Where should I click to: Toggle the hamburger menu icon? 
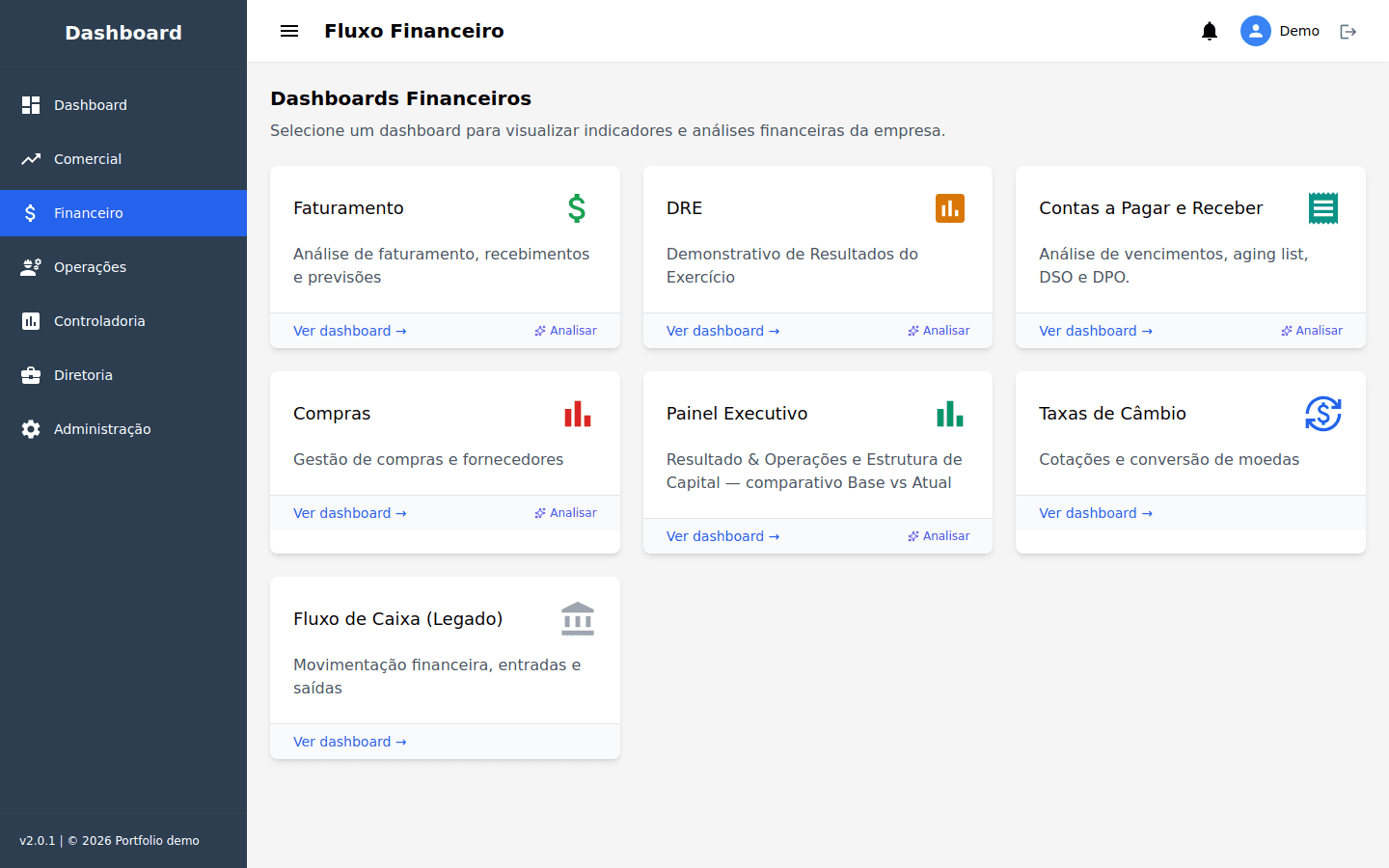click(x=289, y=31)
